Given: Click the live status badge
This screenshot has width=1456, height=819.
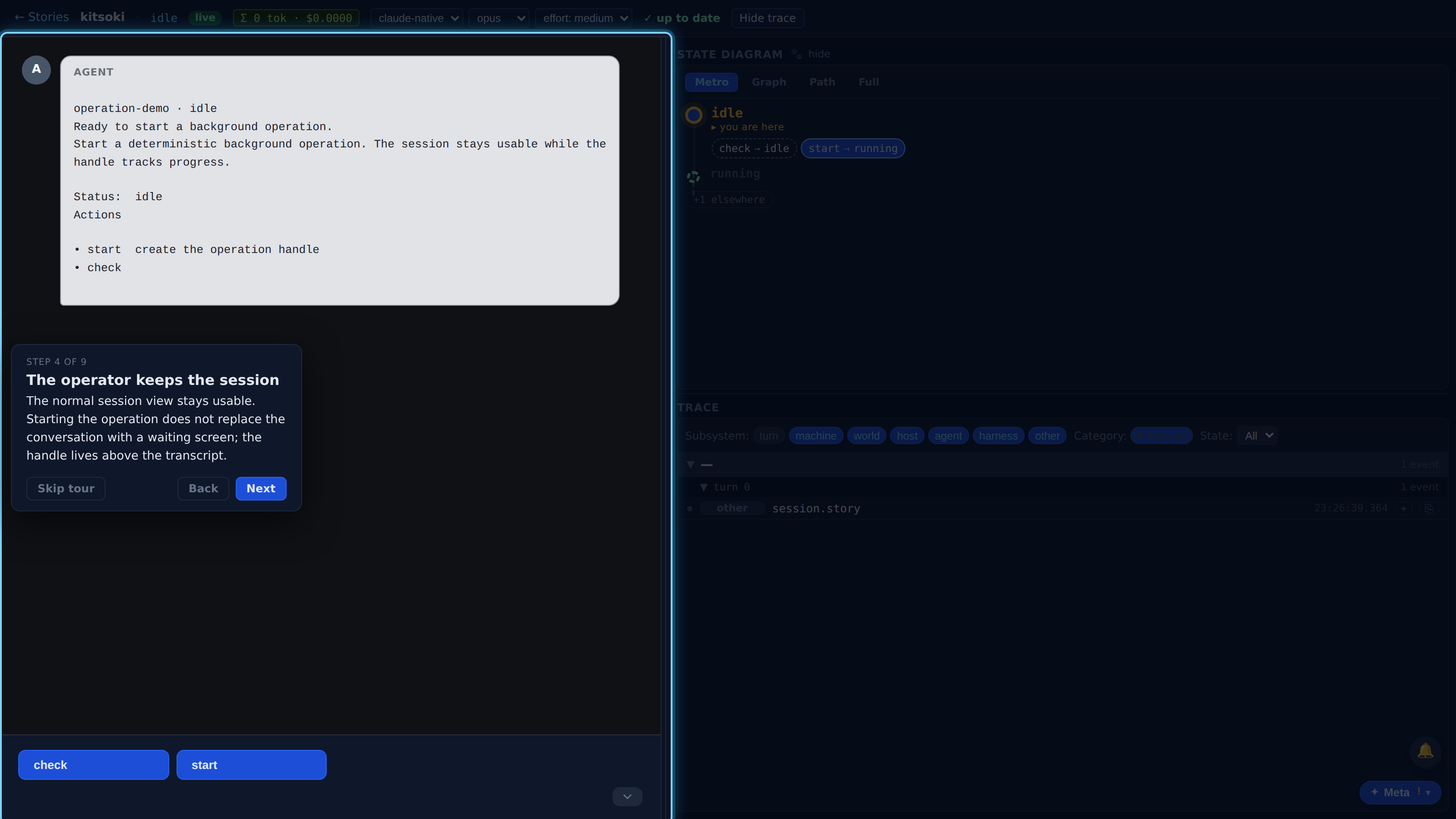Looking at the screenshot, I should click(205, 18).
